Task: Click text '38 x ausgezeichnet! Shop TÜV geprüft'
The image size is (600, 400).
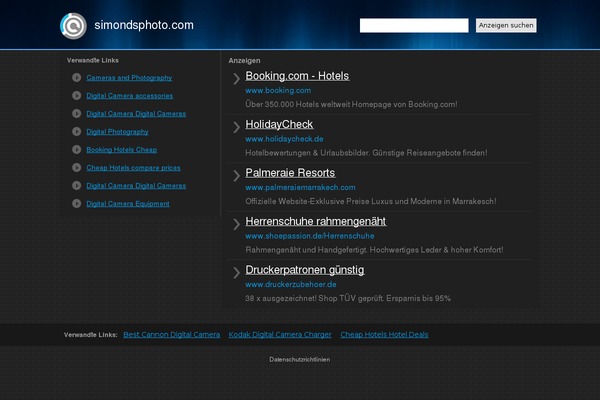Action: tap(315, 299)
